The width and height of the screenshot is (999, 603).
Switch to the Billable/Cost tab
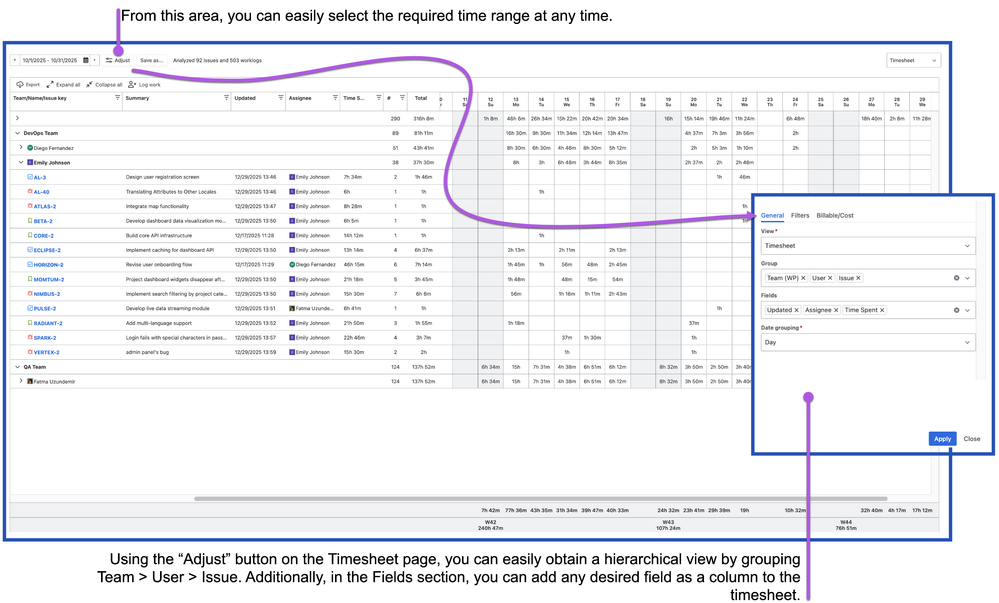click(835, 215)
